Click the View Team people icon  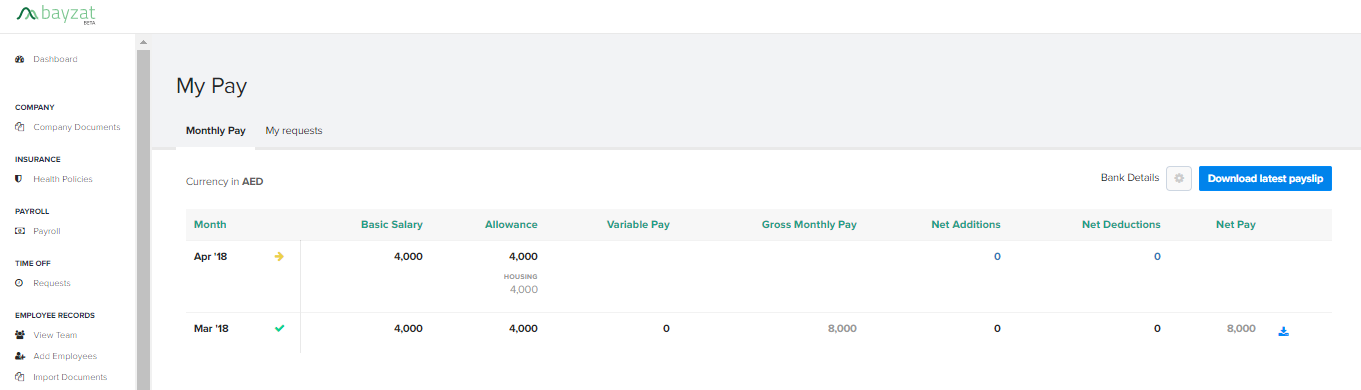(20, 335)
